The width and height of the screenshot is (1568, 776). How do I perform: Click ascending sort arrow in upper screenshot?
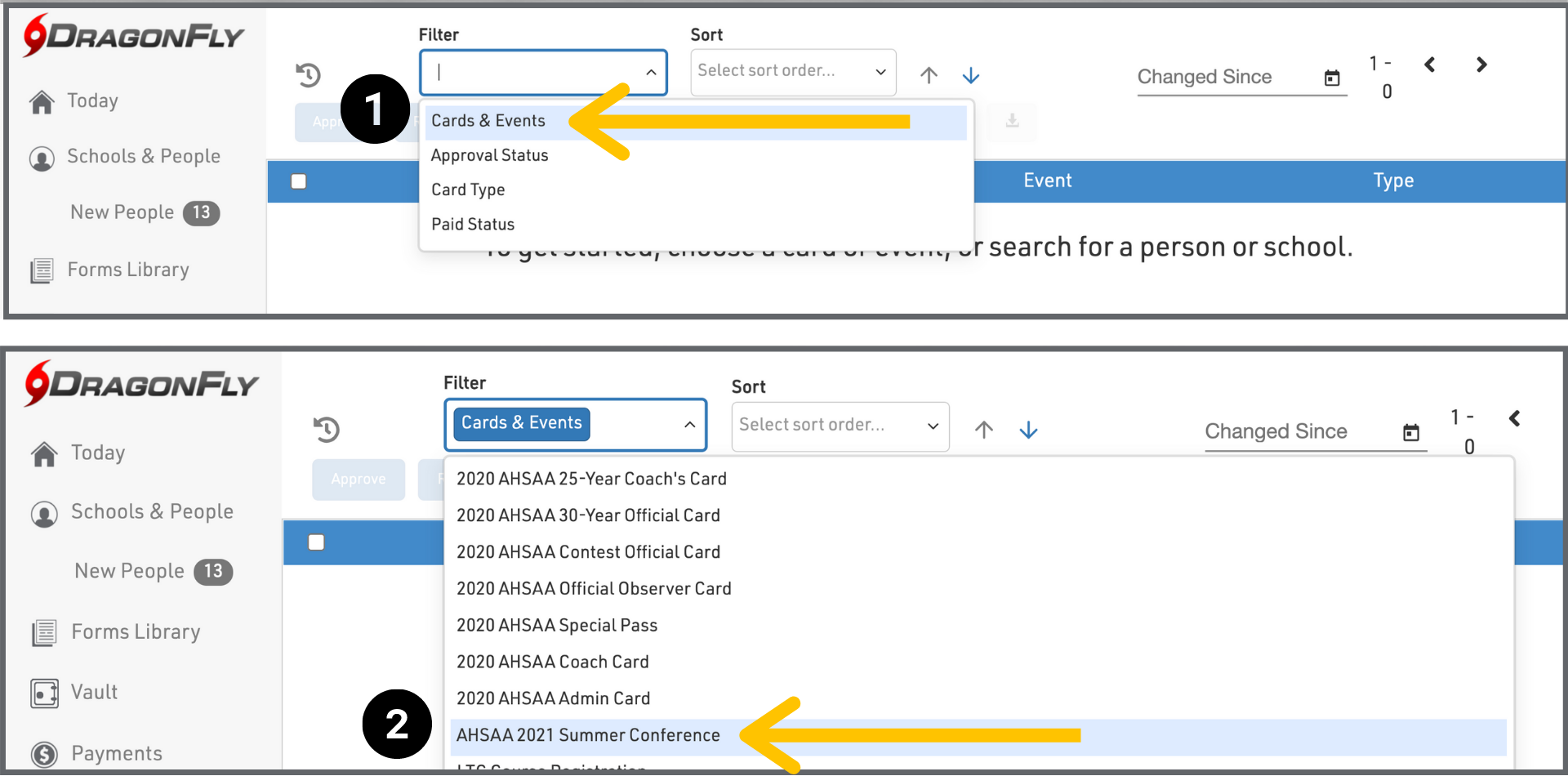point(929,75)
